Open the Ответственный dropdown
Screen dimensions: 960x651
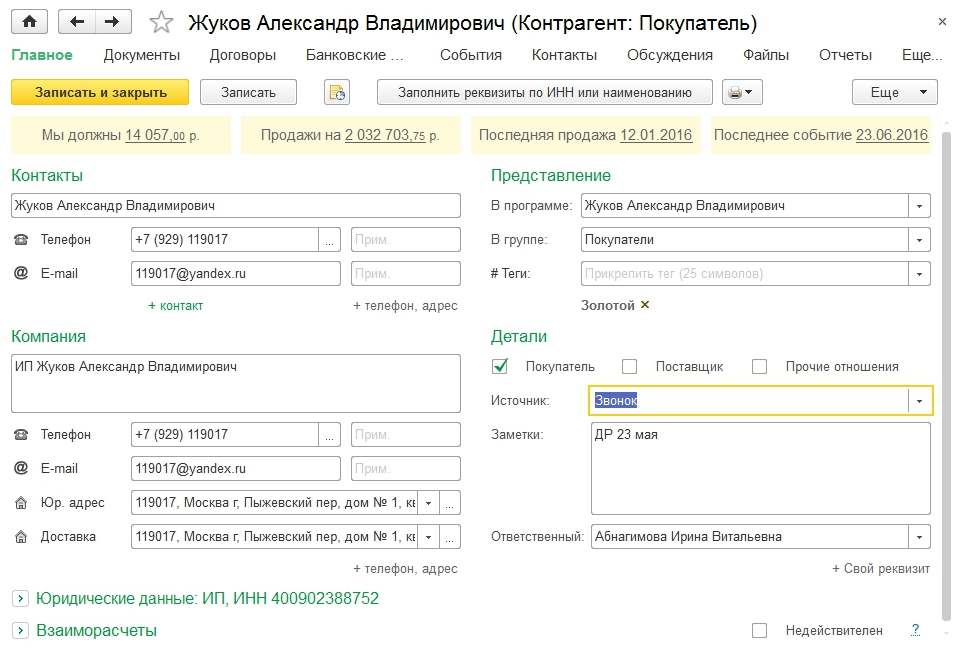pos(919,536)
